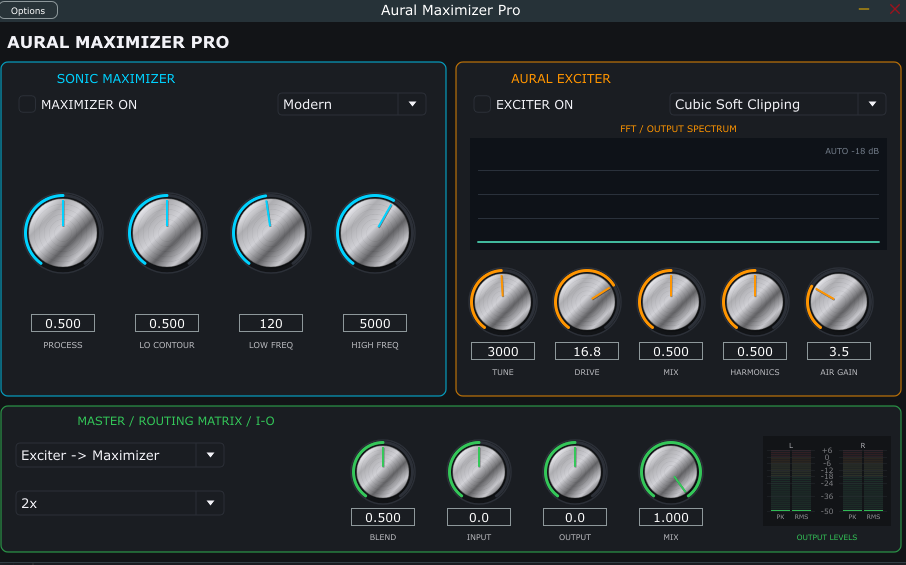Click the AURAL EXCITER section title

coord(560,79)
